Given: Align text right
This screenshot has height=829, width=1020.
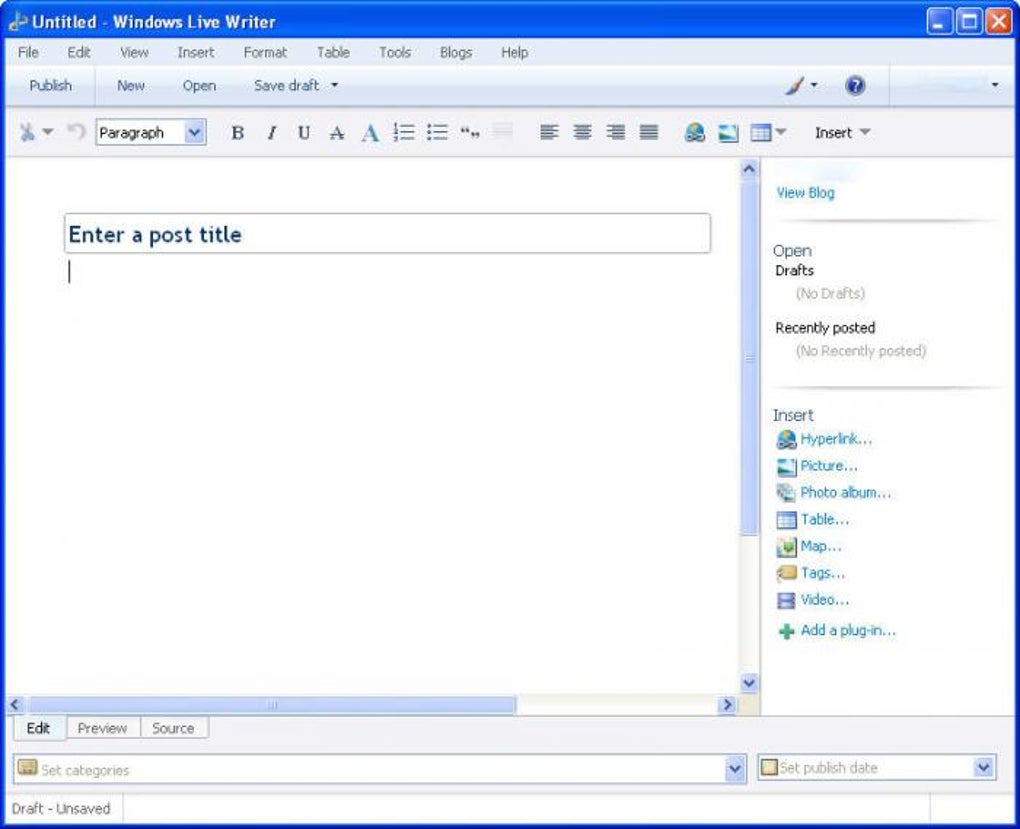Looking at the screenshot, I should pos(615,132).
